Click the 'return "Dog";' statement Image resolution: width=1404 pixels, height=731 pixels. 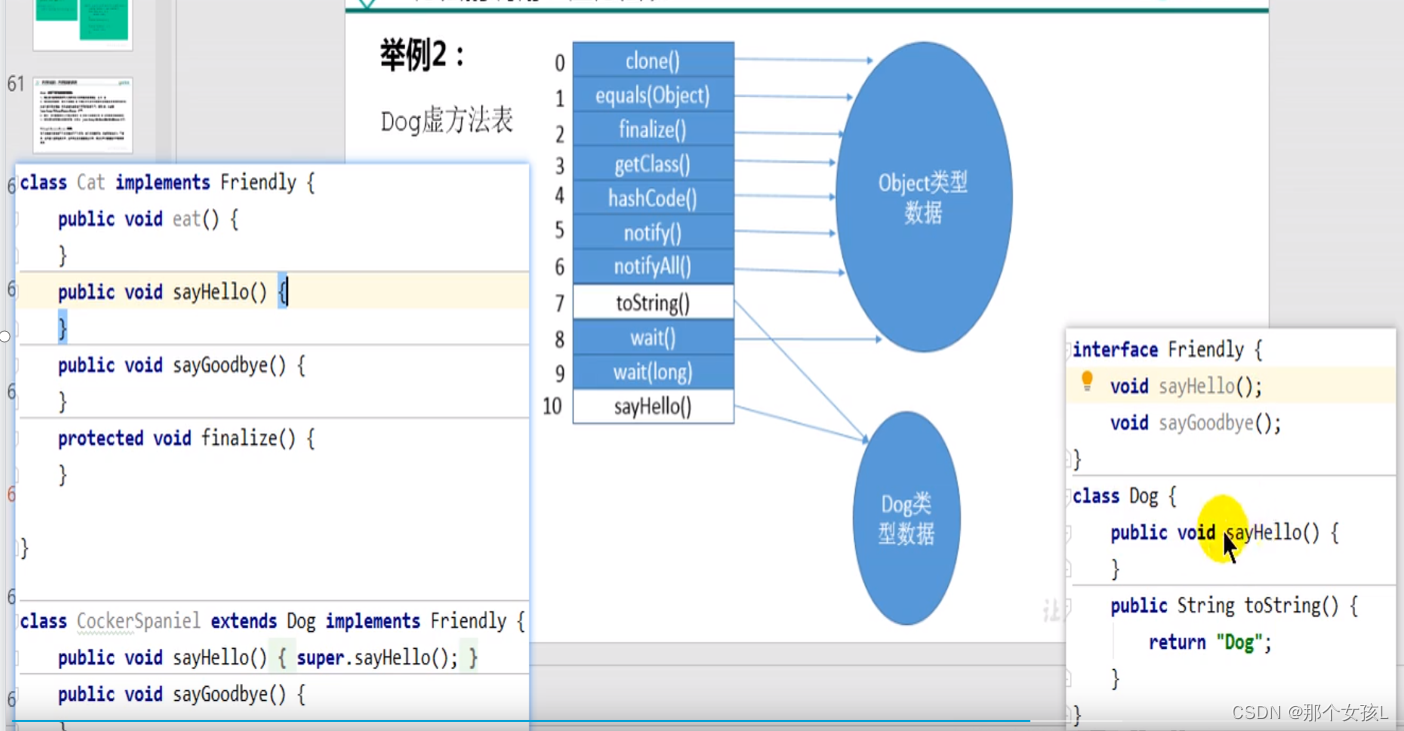[1210, 643]
